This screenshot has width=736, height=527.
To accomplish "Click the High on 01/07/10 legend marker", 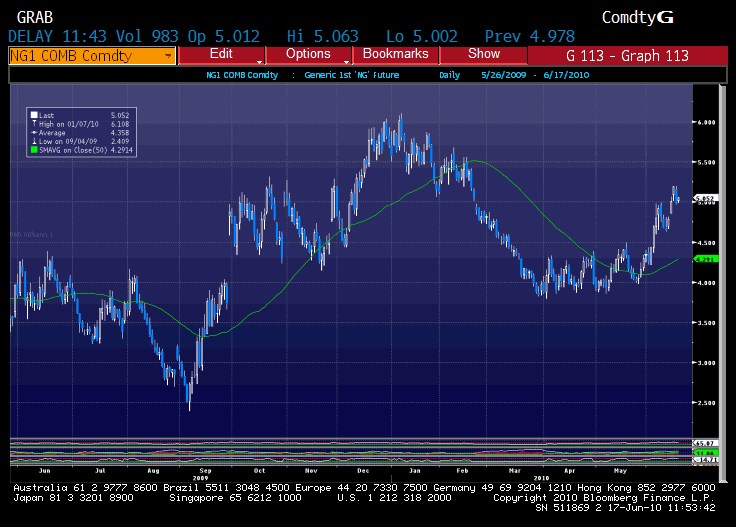I will [34, 123].
